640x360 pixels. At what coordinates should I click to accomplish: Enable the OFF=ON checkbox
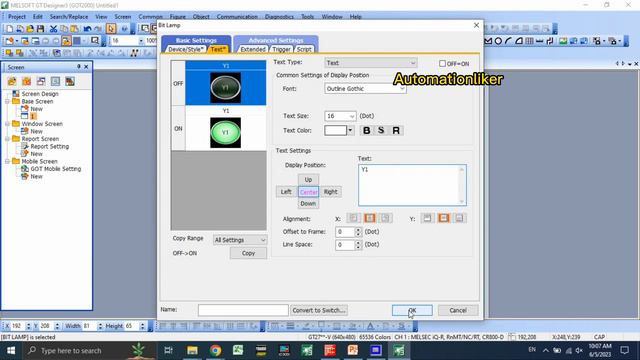click(442, 64)
